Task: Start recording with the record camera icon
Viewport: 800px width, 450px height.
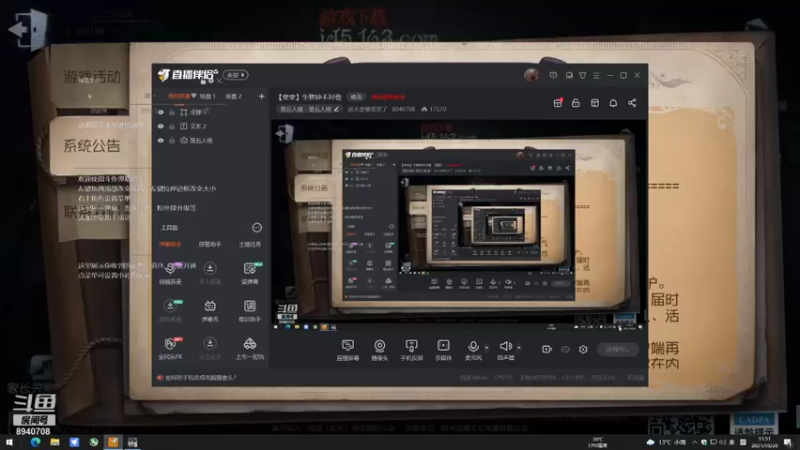Action: (x=547, y=349)
